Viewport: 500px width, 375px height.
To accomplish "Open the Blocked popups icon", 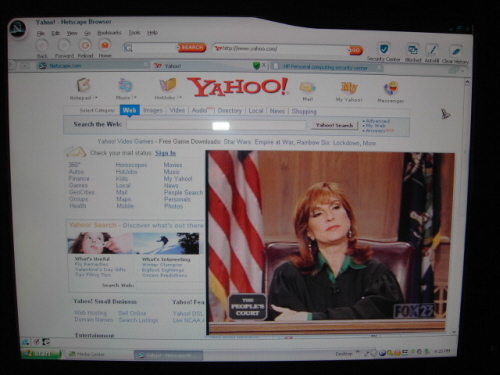I will click(413, 50).
